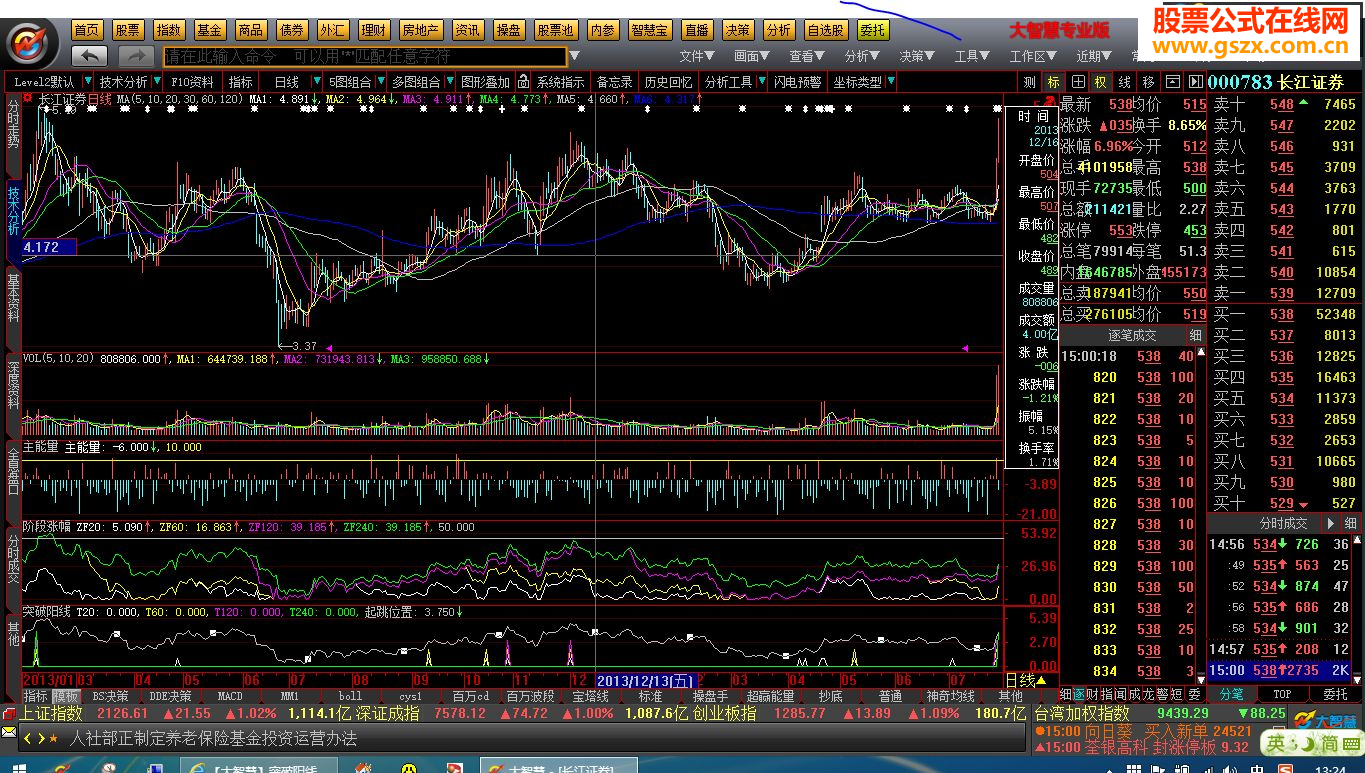Click the back arrow navigation button

tap(91, 56)
